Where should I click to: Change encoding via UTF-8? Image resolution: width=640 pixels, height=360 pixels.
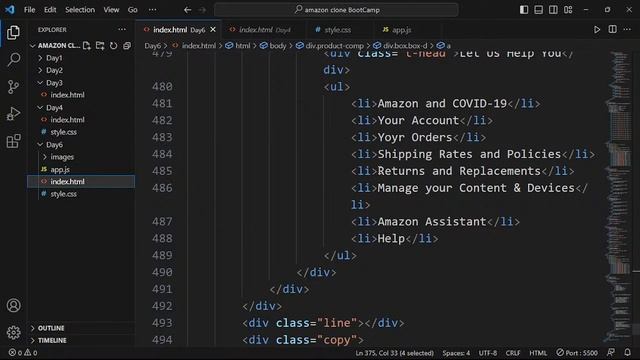(488, 353)
